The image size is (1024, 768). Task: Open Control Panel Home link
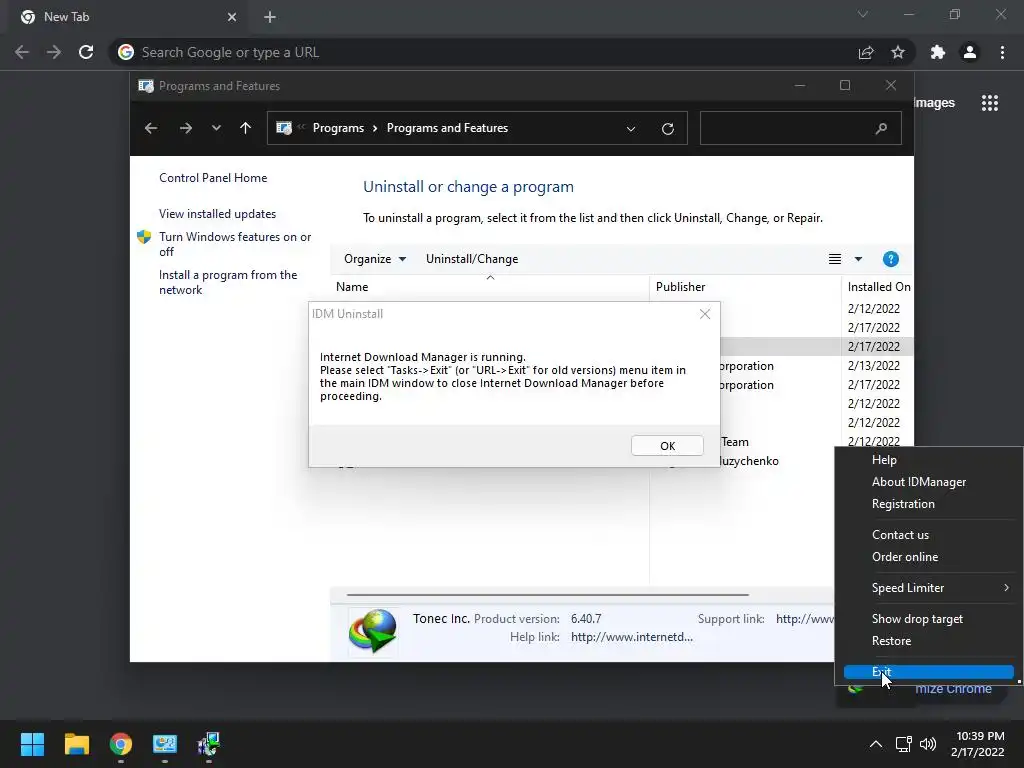coord(213,178)
